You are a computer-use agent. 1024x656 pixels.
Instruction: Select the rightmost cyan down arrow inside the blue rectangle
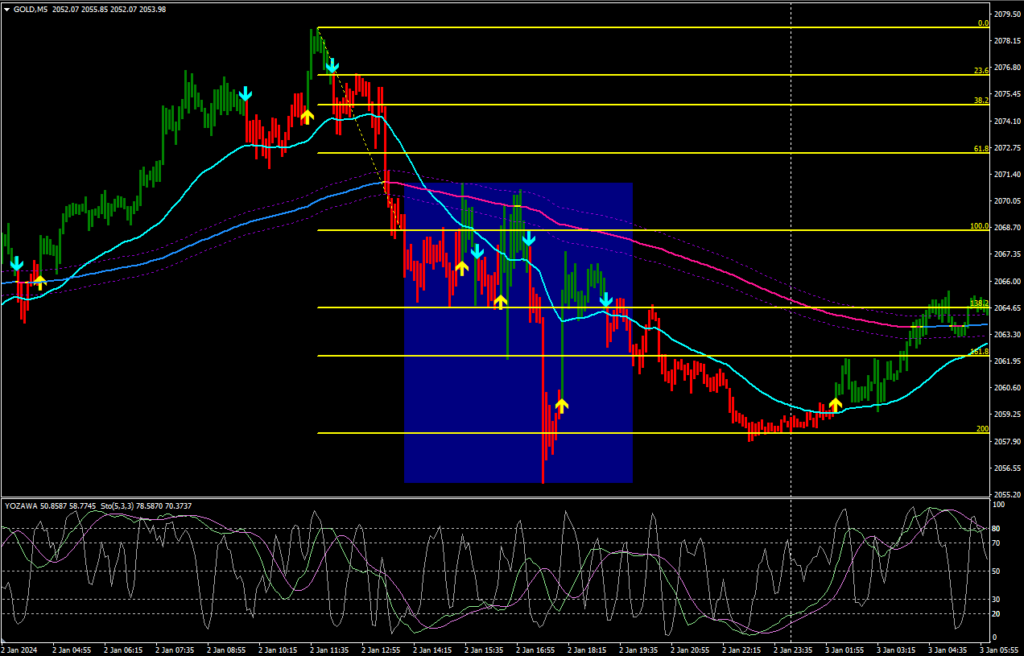click(x=605, y=299)
